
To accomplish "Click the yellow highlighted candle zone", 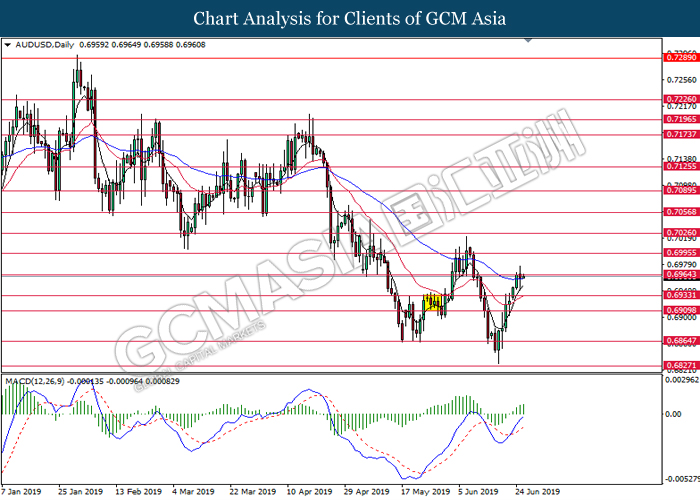I will (x=434, y=301).
